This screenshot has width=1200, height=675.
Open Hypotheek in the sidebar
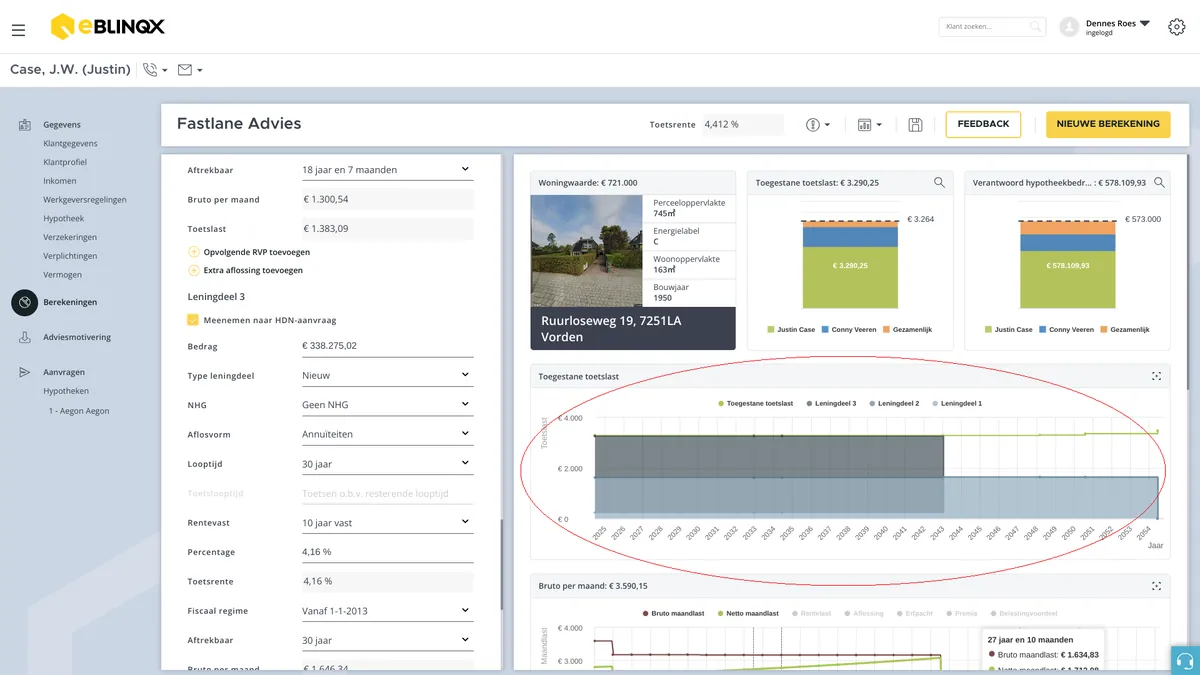point(63,218)
